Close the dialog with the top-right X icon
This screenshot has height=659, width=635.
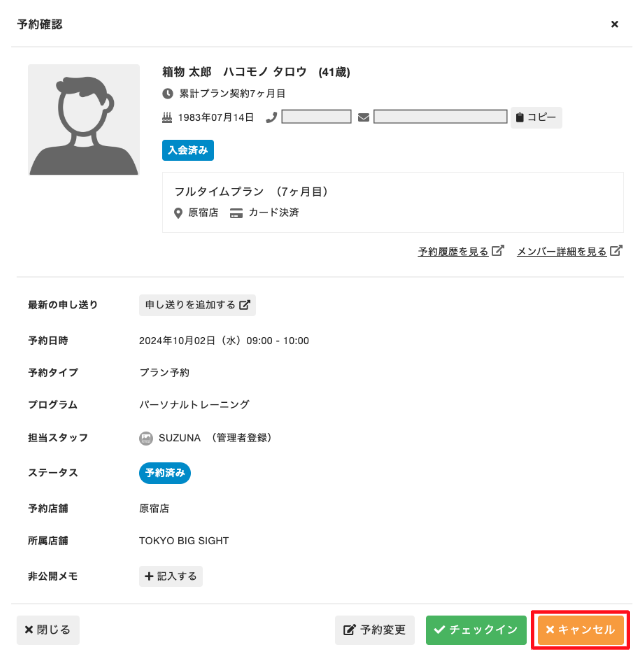tap(614, 24)
